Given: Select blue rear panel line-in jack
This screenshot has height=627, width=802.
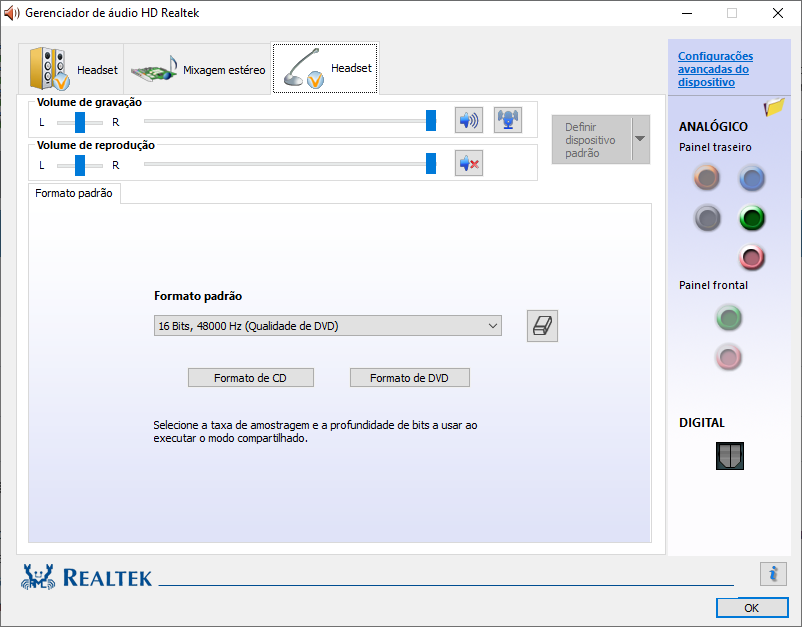Looking at the screenshot, I should pos(751,178).
